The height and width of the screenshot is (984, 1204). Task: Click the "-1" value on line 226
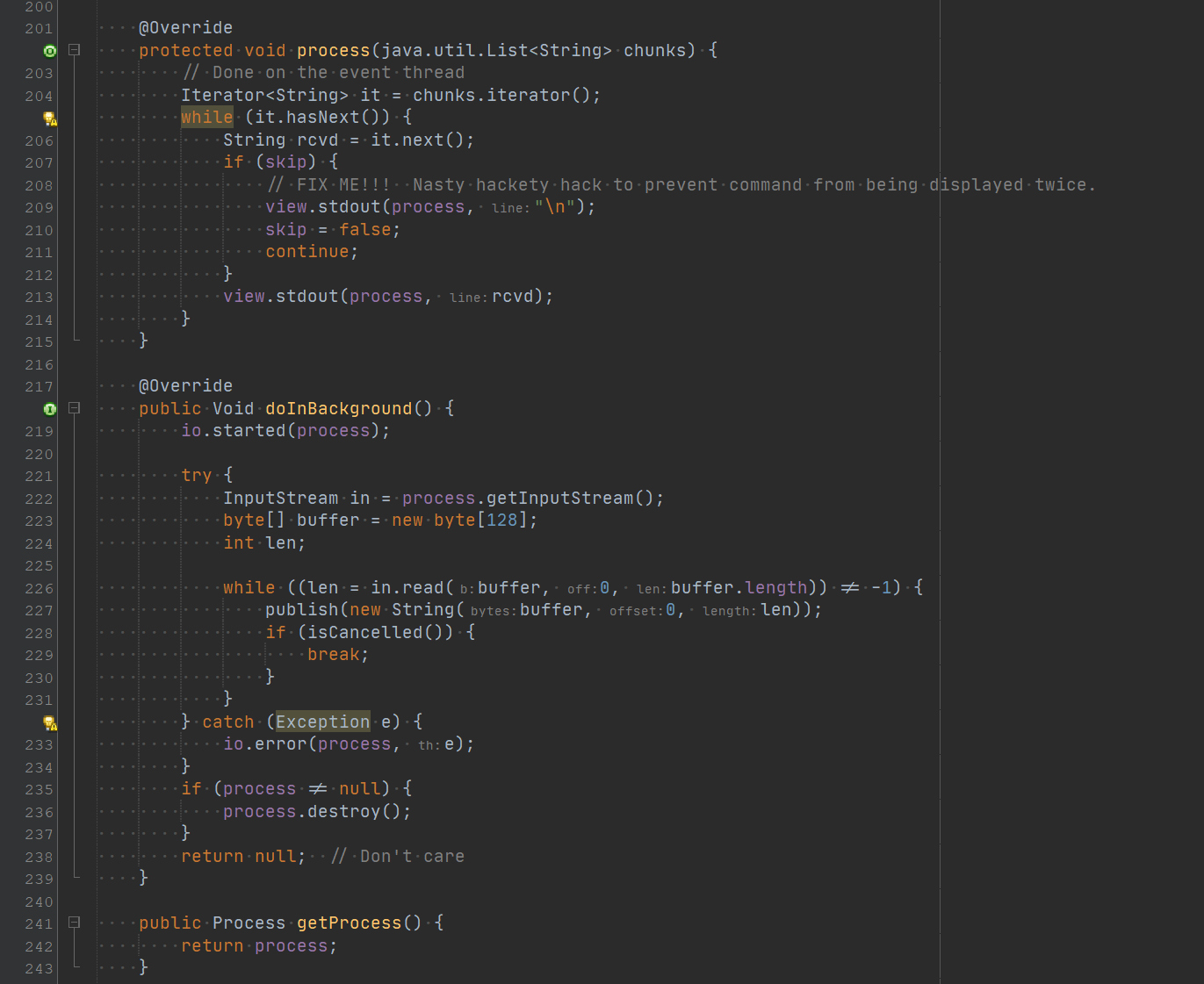coord(882,588)
